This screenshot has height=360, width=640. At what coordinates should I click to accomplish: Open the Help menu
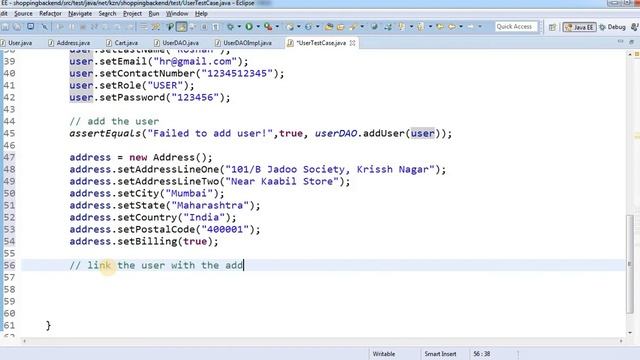tap(201, 13)
